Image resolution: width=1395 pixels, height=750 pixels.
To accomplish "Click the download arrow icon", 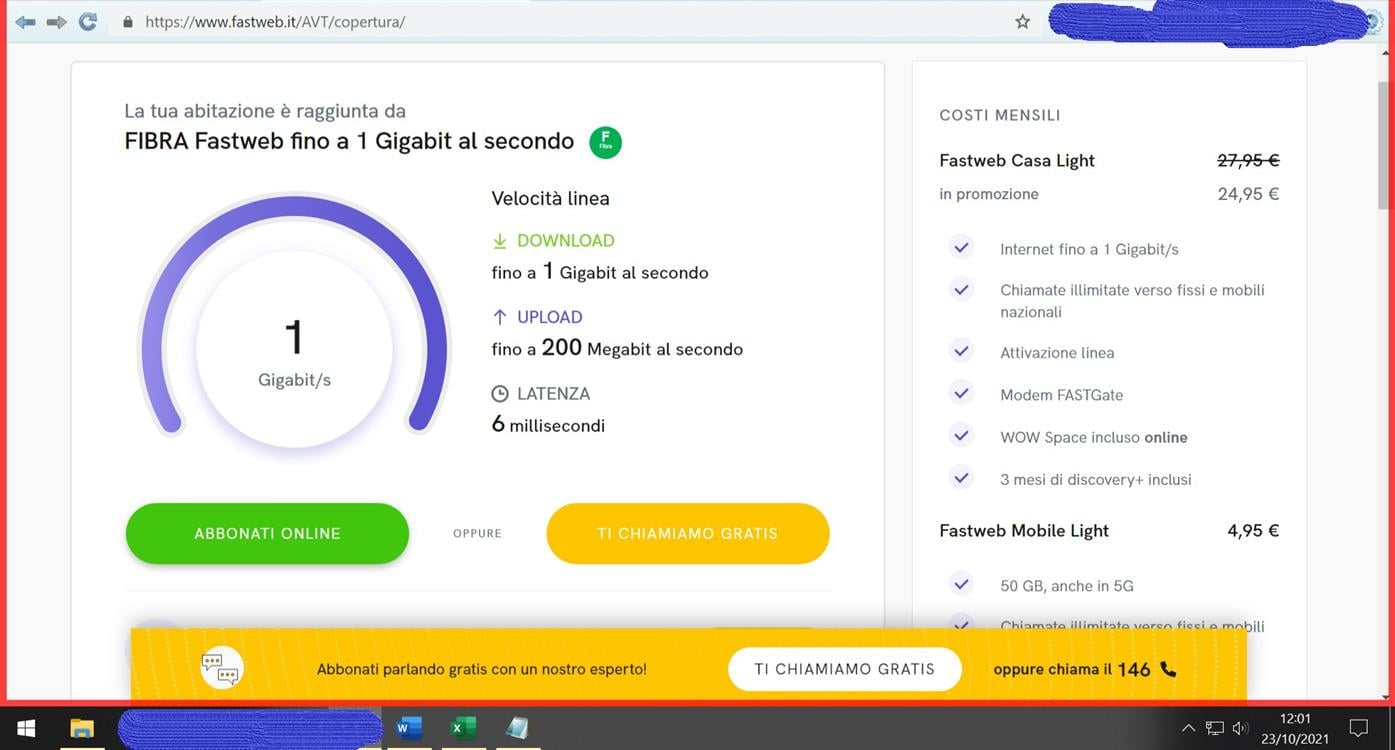I will (500, 241).
